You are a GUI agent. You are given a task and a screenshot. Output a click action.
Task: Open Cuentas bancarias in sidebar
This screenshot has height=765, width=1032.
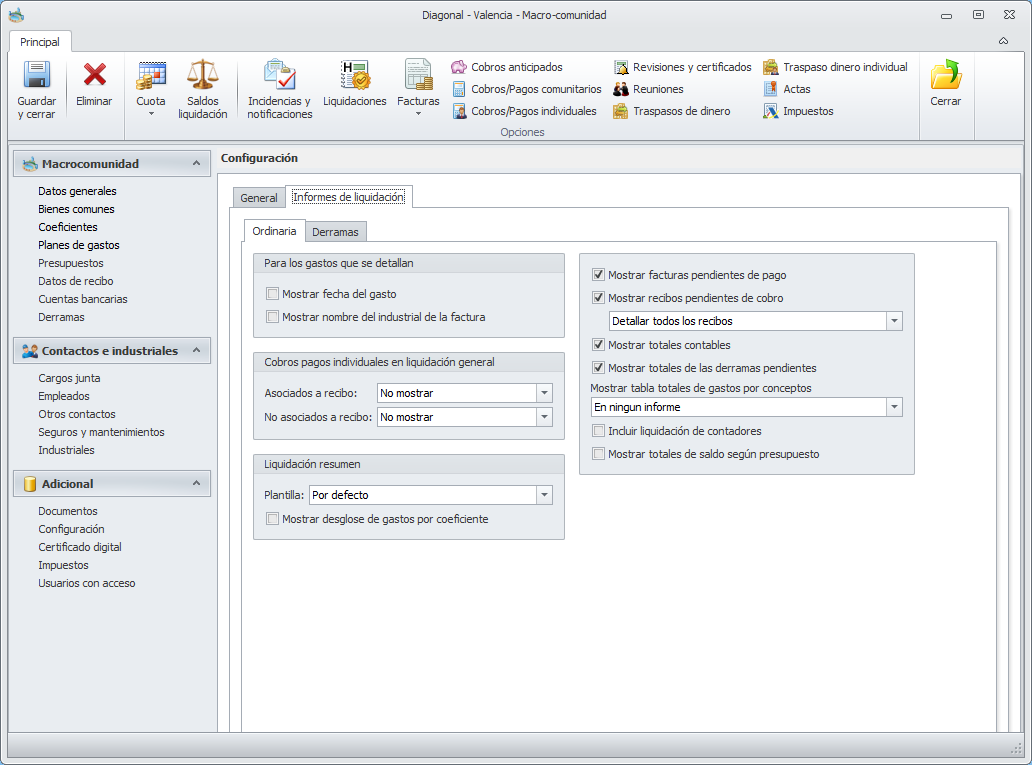(83, 299)
